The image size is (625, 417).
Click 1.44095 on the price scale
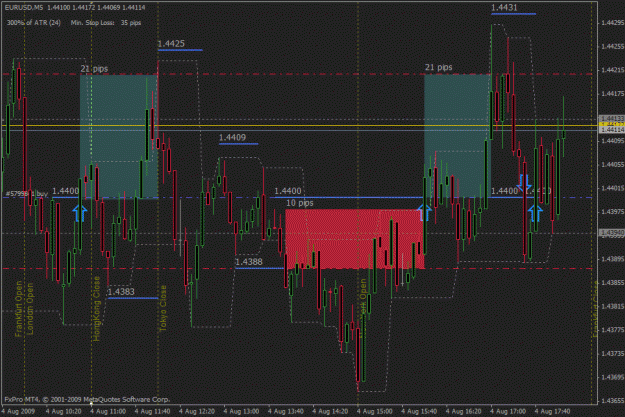tap(613, 141)
